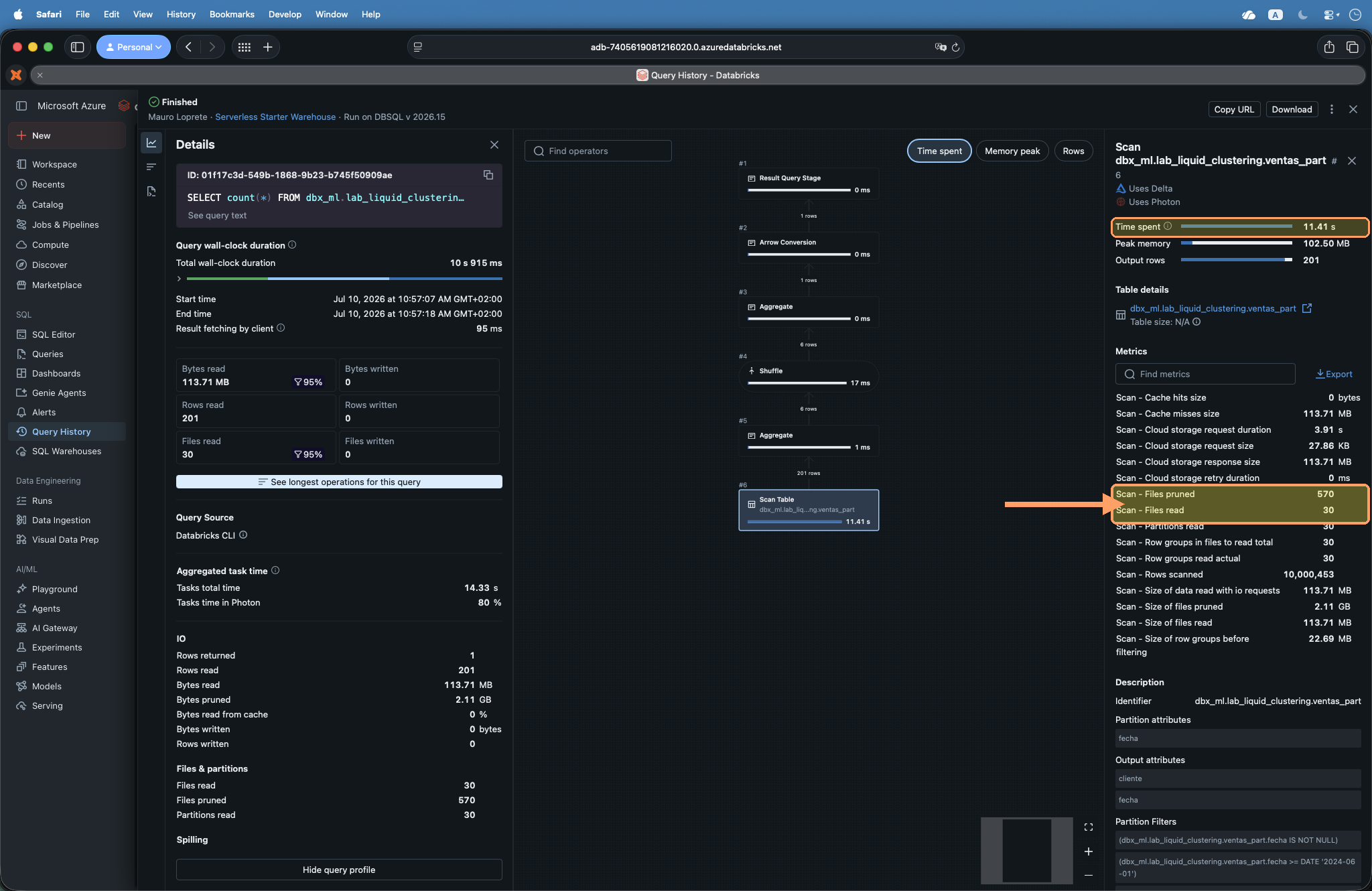Click the Safari address bar
Screen dimensions: 1372x891
(x=685, y=47)
